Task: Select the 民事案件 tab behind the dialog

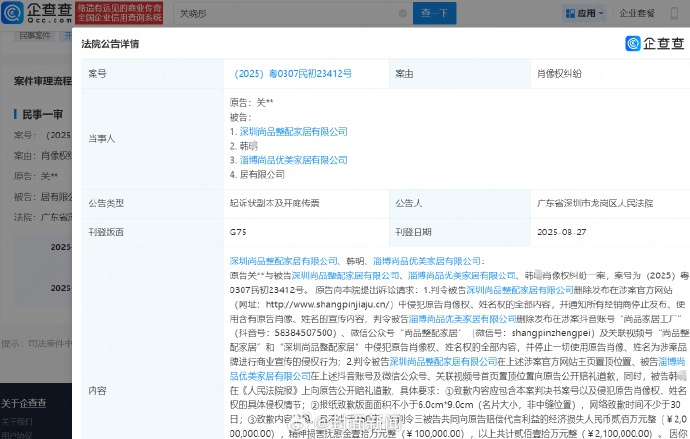Action: point(35,35)
